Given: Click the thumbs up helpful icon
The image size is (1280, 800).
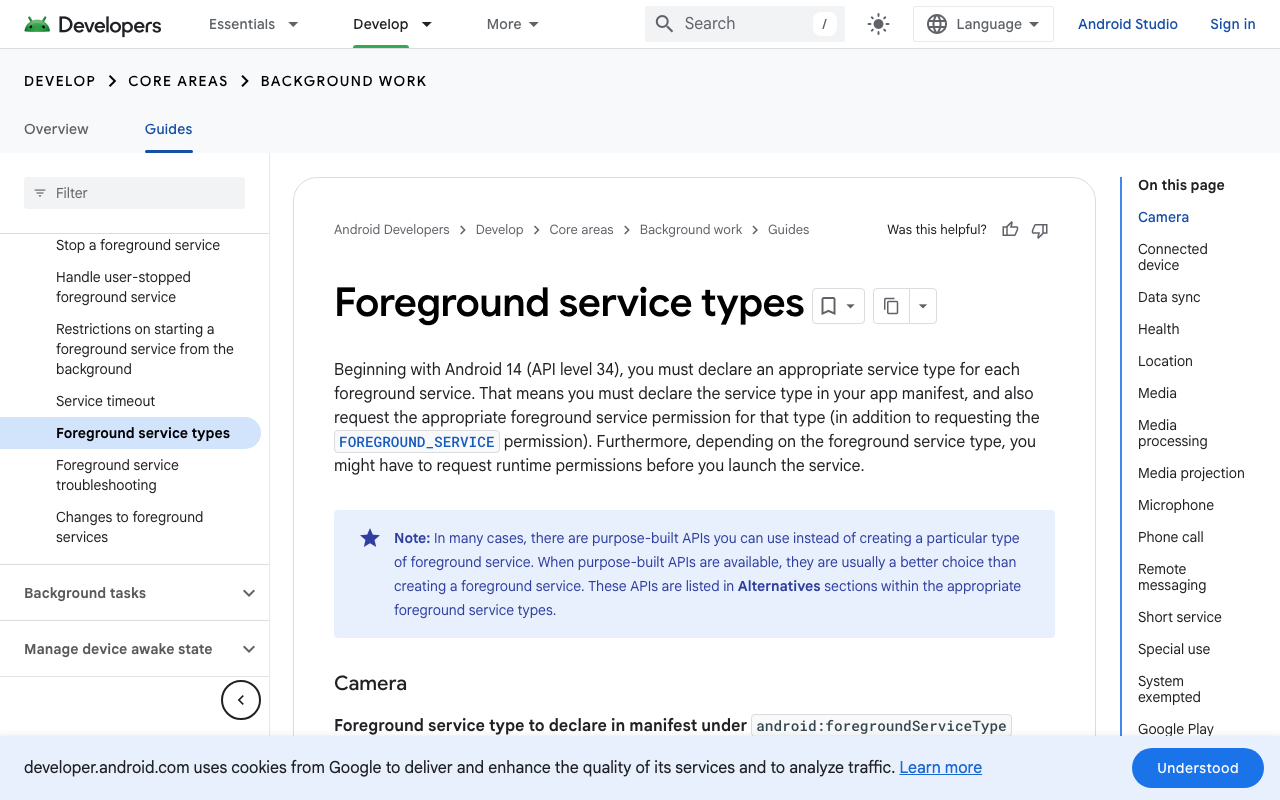Looking at the screenshot, I should pos(1010,230).
